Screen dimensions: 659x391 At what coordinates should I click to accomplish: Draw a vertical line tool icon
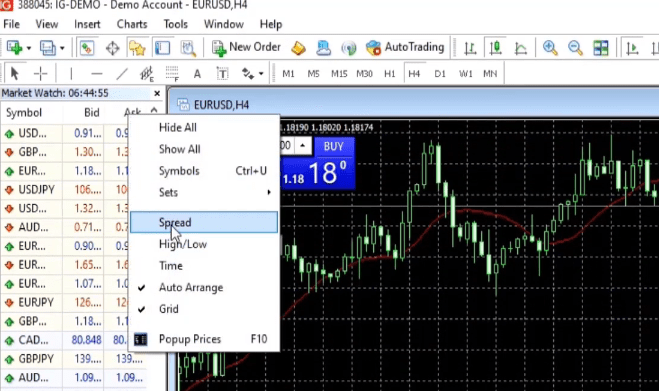[71, 74]
